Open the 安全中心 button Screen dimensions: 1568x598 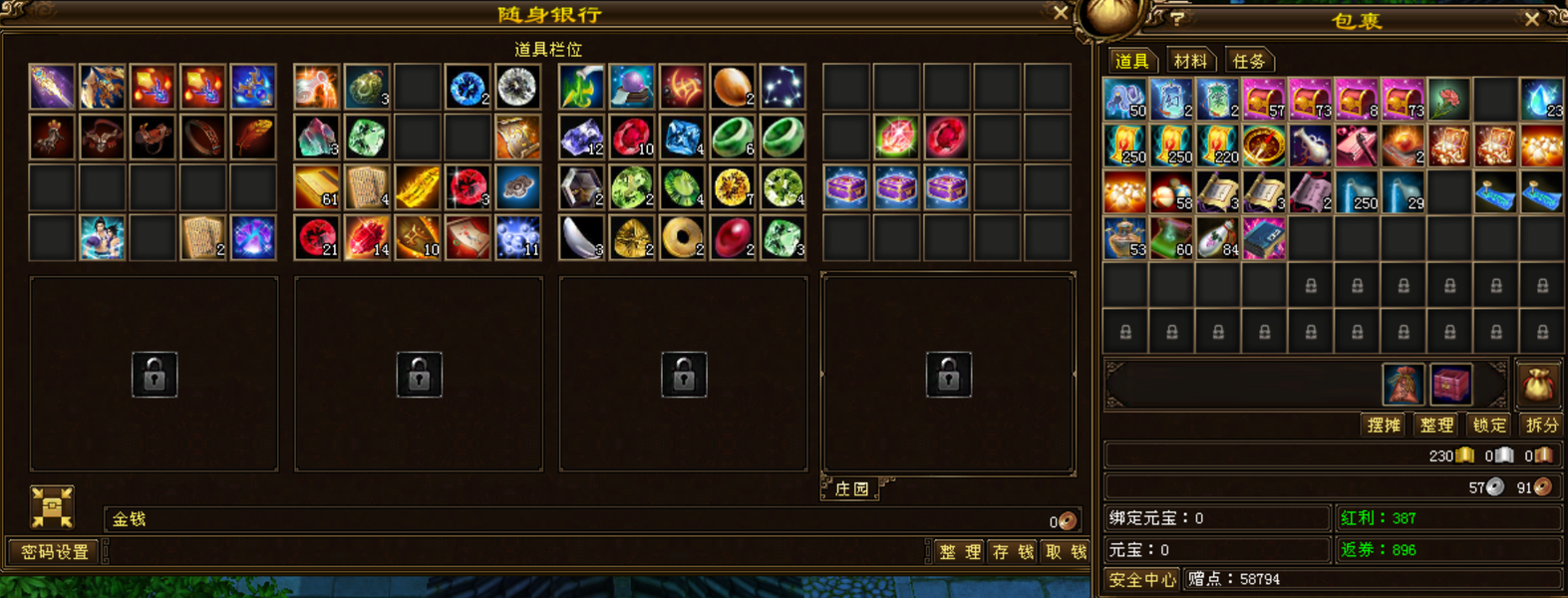coord(1142,579)
